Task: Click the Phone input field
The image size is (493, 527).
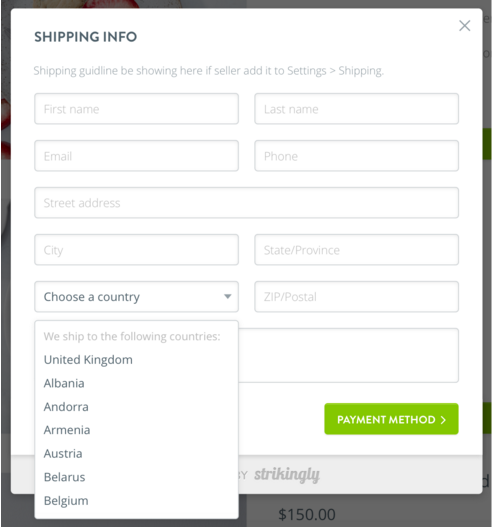Action: point(357,156)
